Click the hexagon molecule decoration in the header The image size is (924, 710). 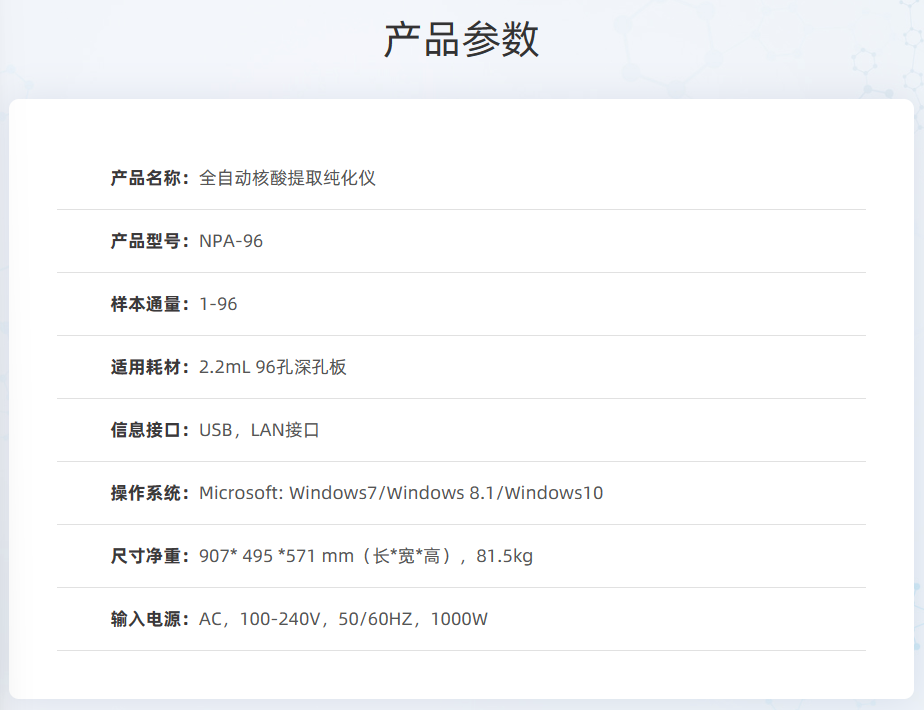(x=862, y=62)
